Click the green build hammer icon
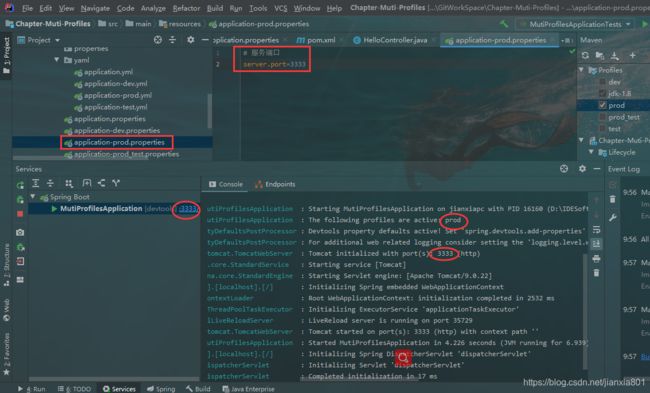This screenshot has height=393, width=650. click(x=504, y=24)
